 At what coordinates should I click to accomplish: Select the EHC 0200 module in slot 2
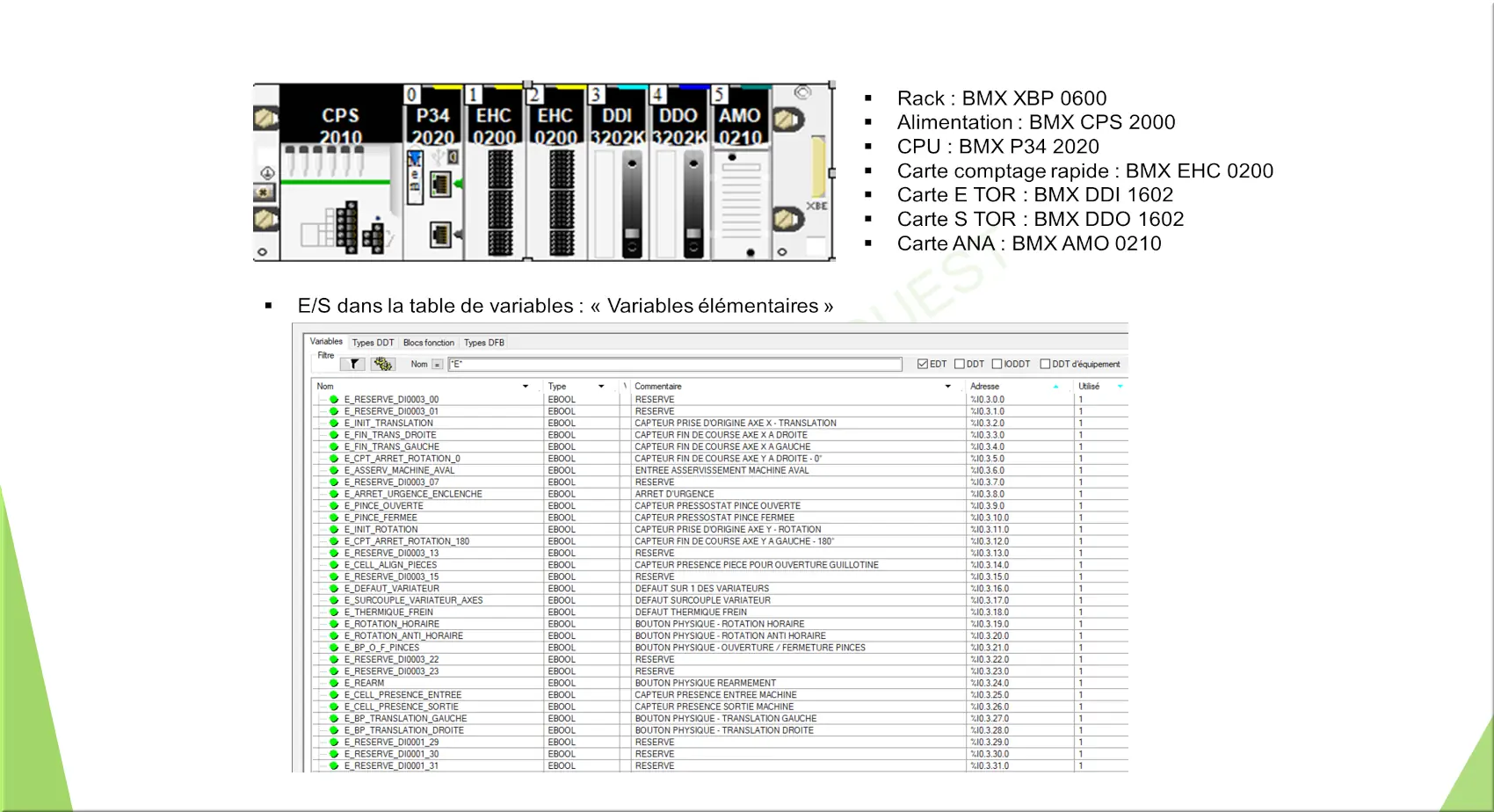[556, 172]
